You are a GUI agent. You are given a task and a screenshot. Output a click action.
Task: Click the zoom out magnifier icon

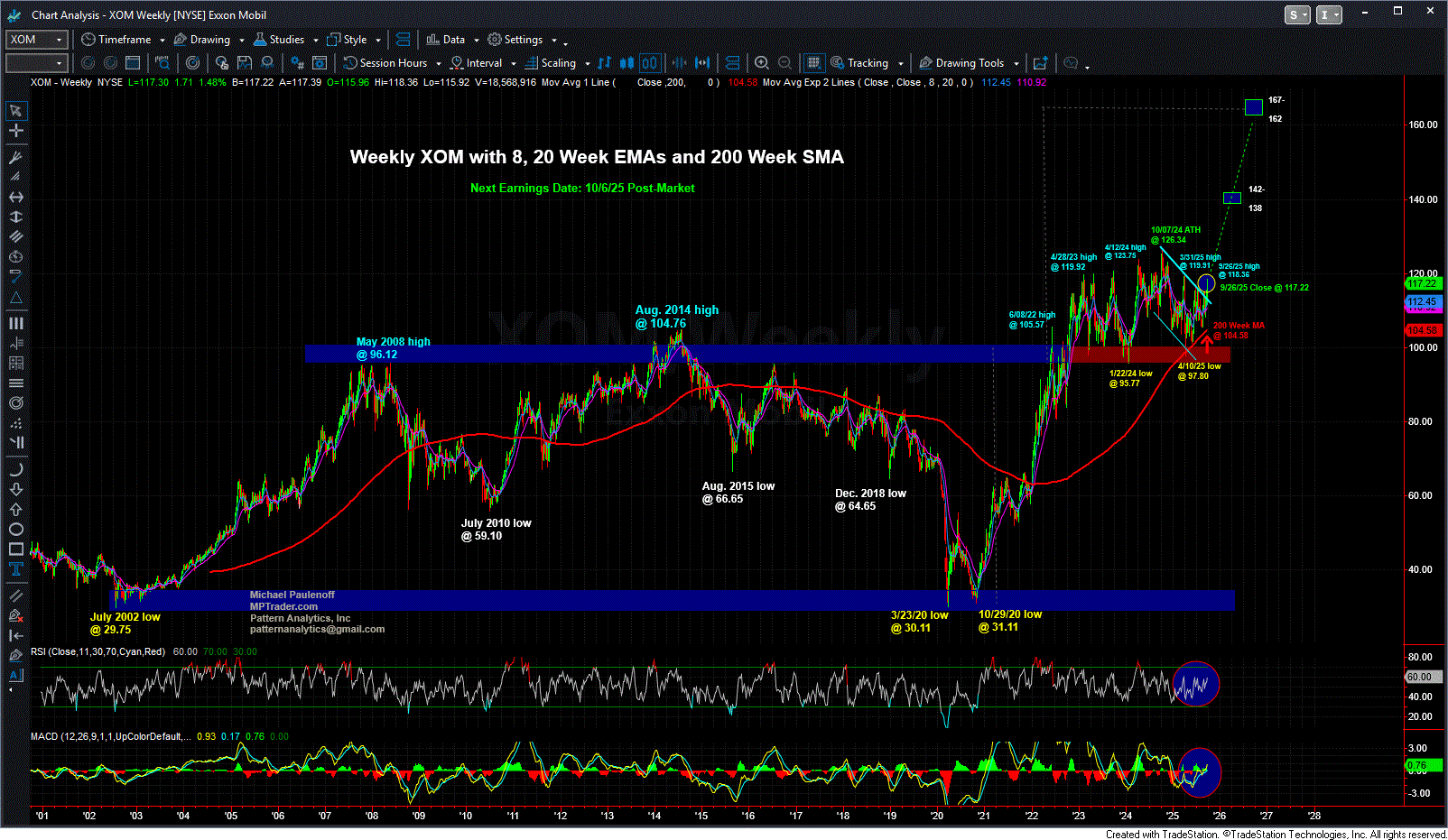coord(784,63)
